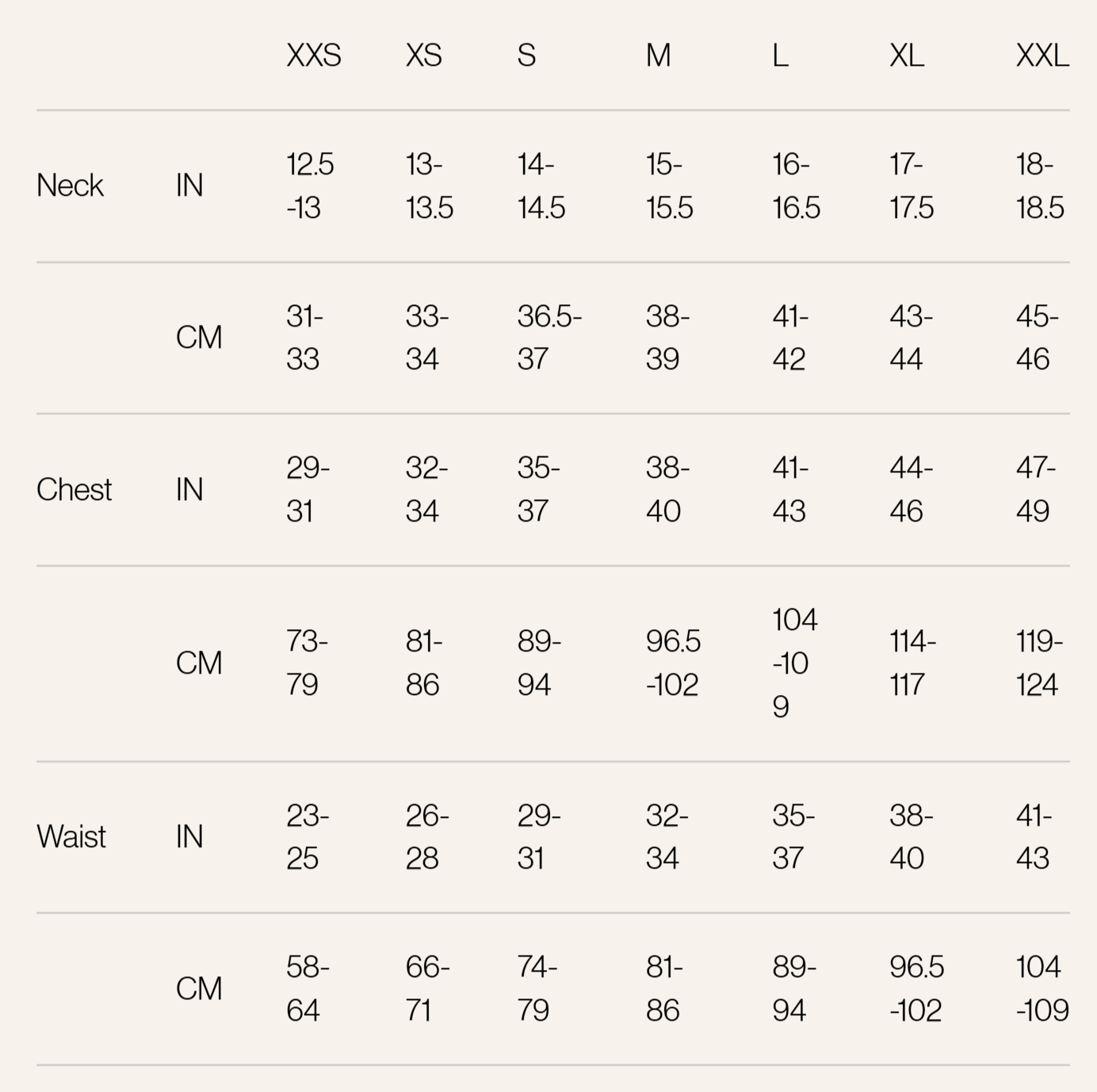Viewport: 1097px width, 1092px height.
Task: Click the IN unit label beside Neck
Action: pyautogui.click(x=189, y=185)
